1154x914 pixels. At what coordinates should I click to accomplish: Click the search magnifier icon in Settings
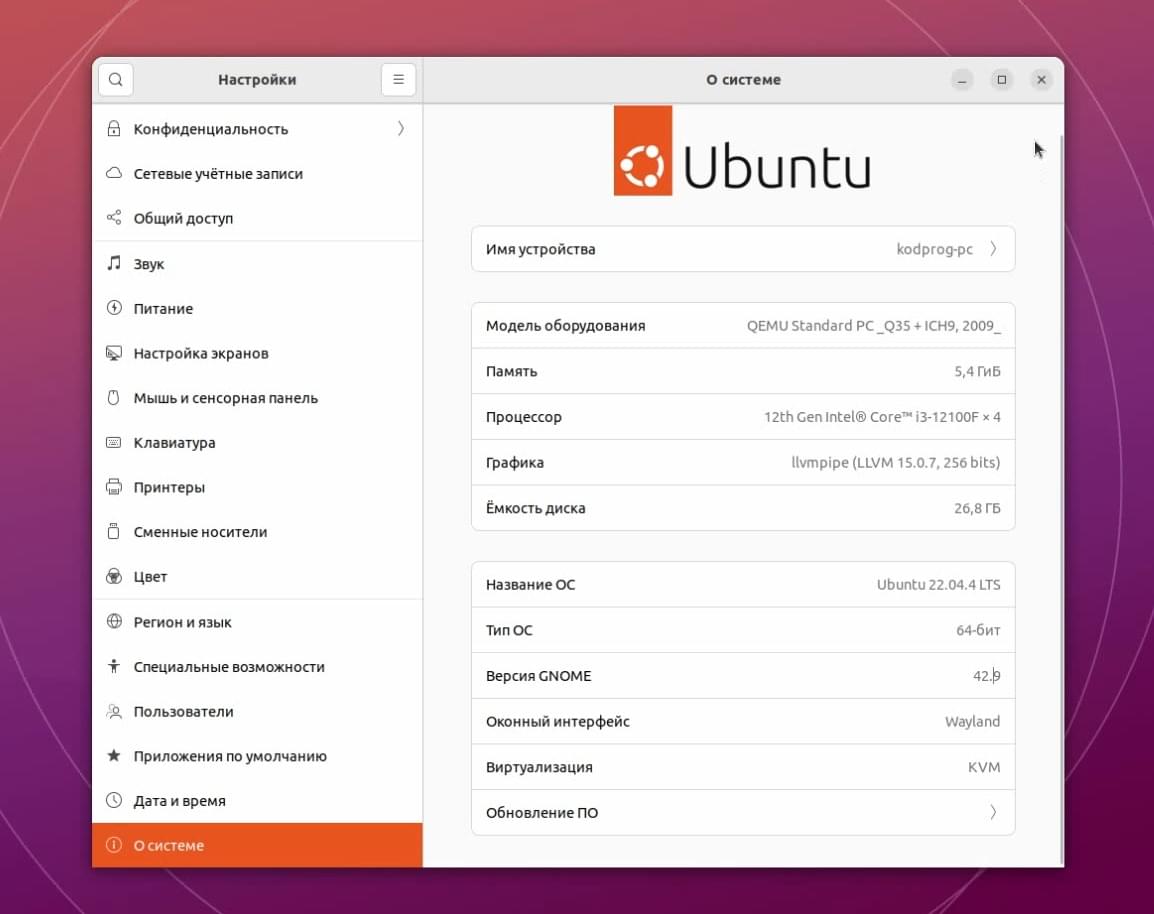(116, 79)
